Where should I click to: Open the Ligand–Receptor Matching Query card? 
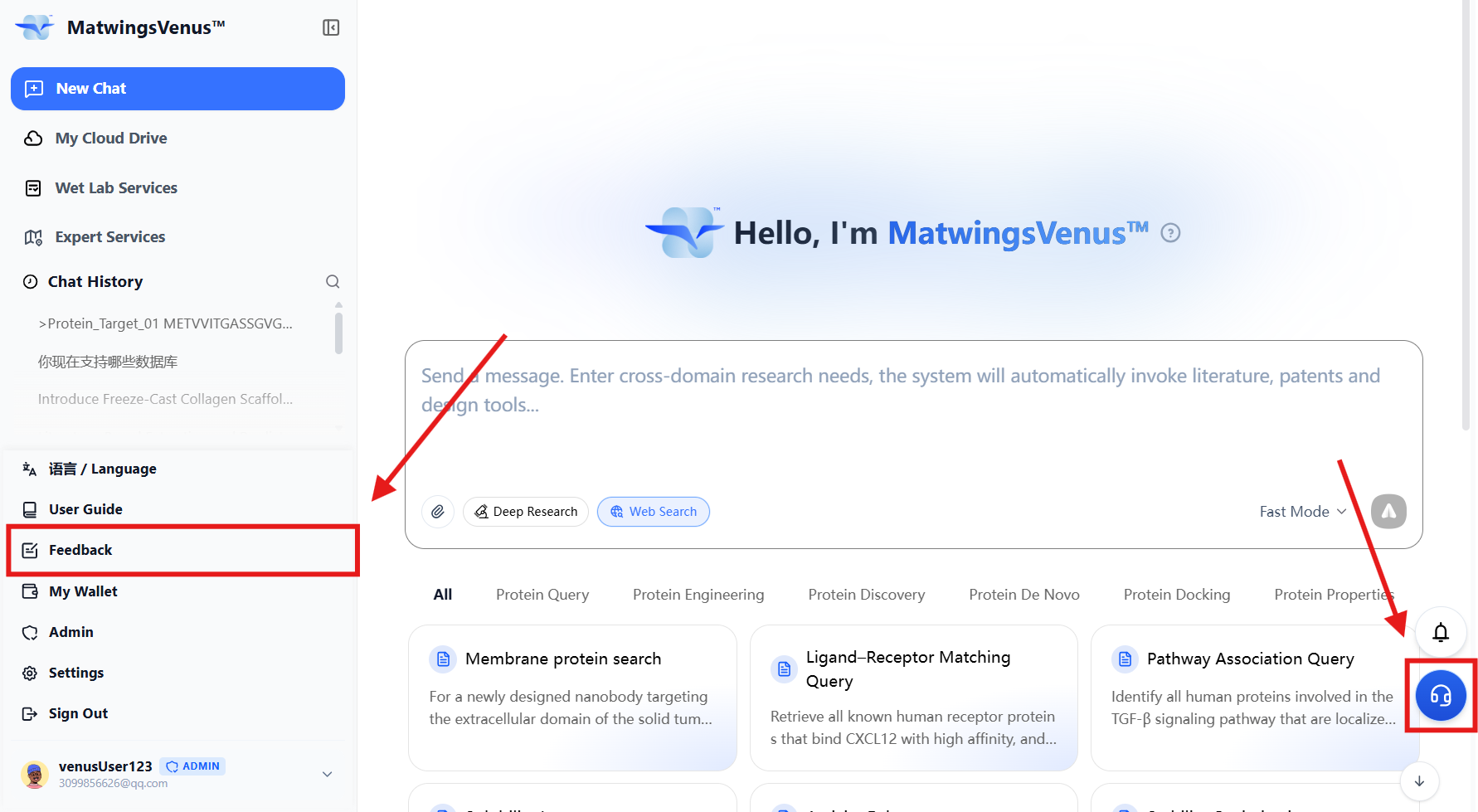click(914, 698)
